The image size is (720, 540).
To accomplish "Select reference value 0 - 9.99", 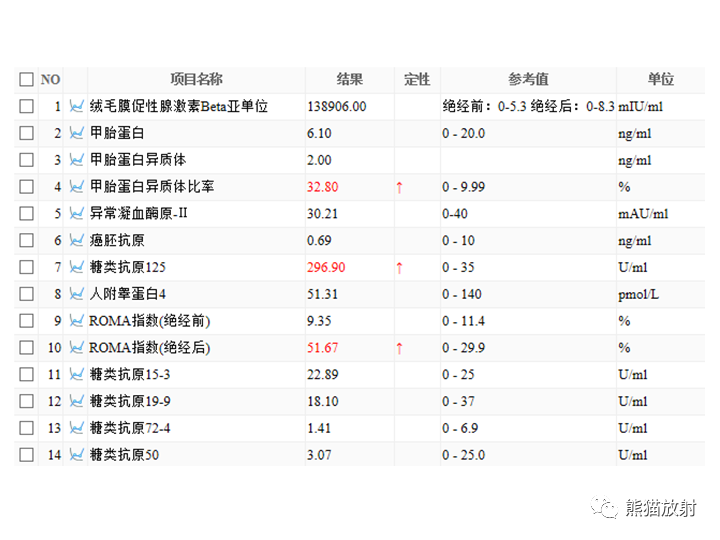I will (x=463, y=187).
